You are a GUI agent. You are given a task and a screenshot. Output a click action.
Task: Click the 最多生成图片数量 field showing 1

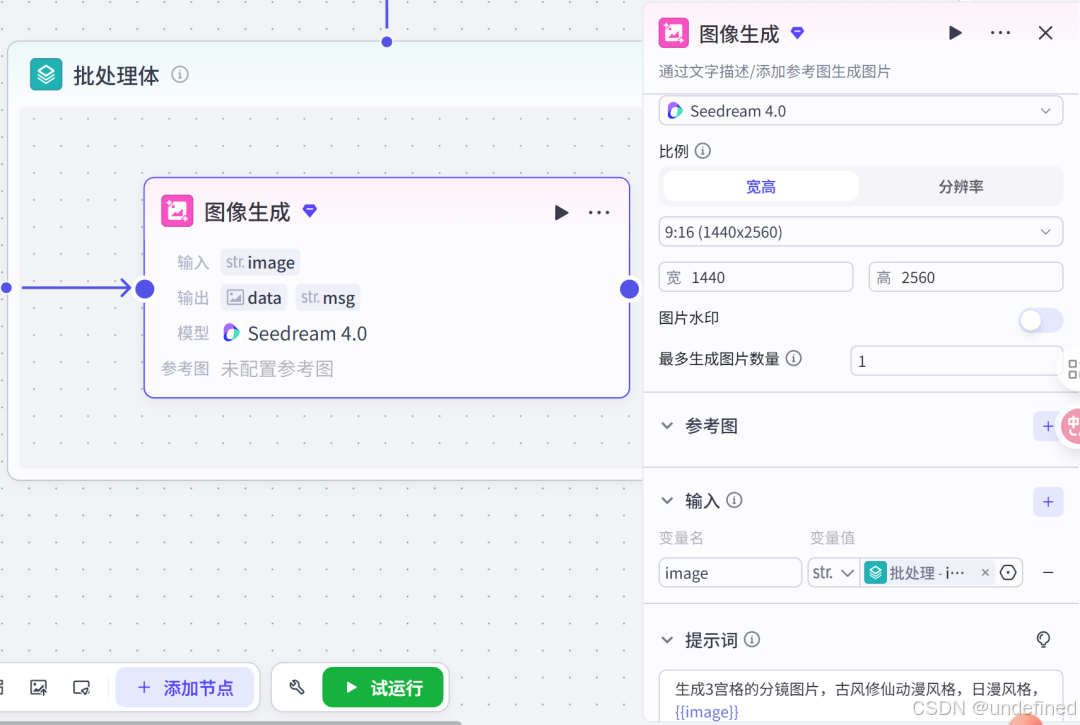pos(957,361)
